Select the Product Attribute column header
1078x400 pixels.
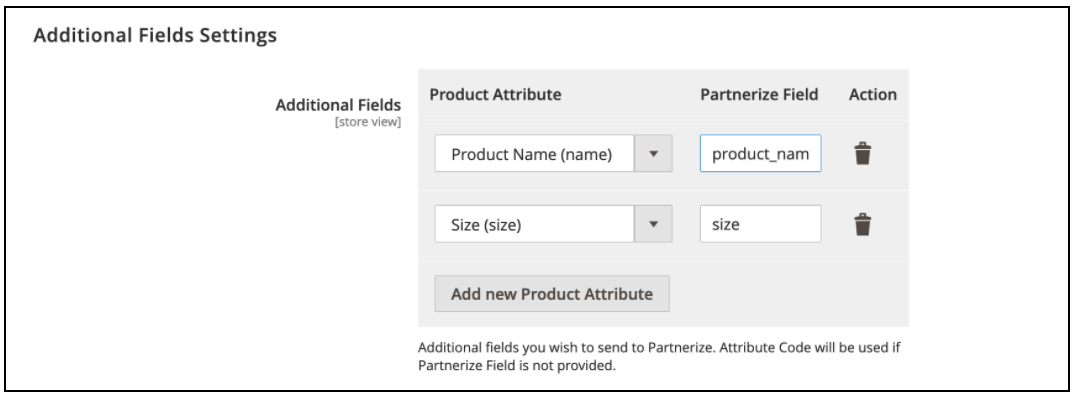pyautogui.click(x=495, y=94)
